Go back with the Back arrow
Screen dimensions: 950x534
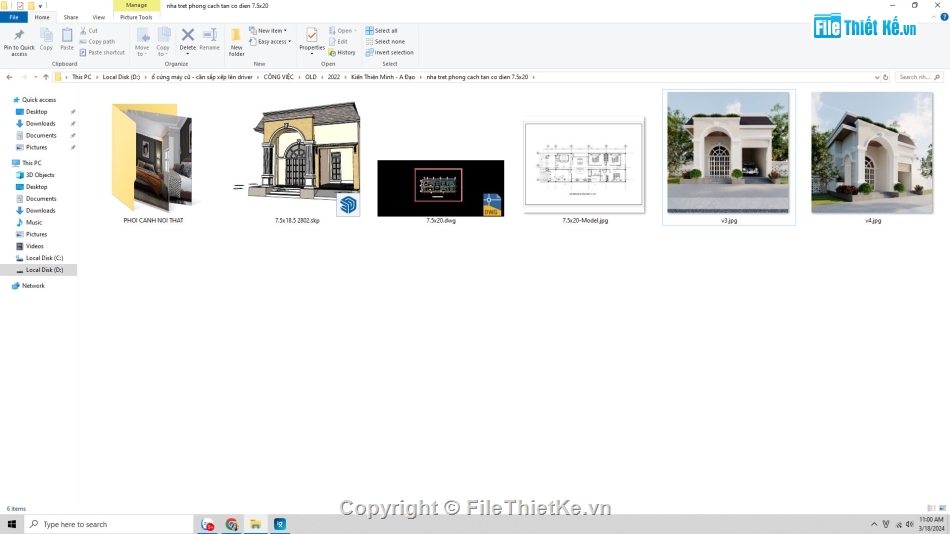tap(9, 77)
